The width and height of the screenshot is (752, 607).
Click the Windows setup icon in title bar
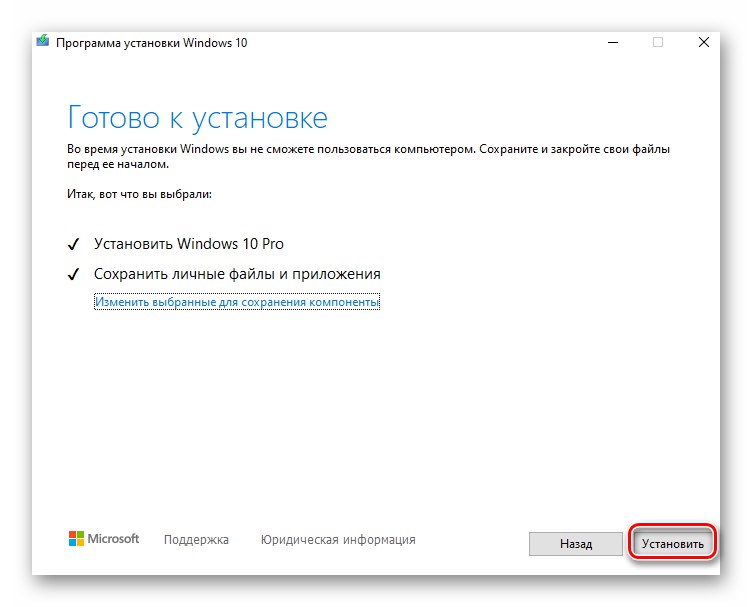pyautogui.click(x=43, y=41)
